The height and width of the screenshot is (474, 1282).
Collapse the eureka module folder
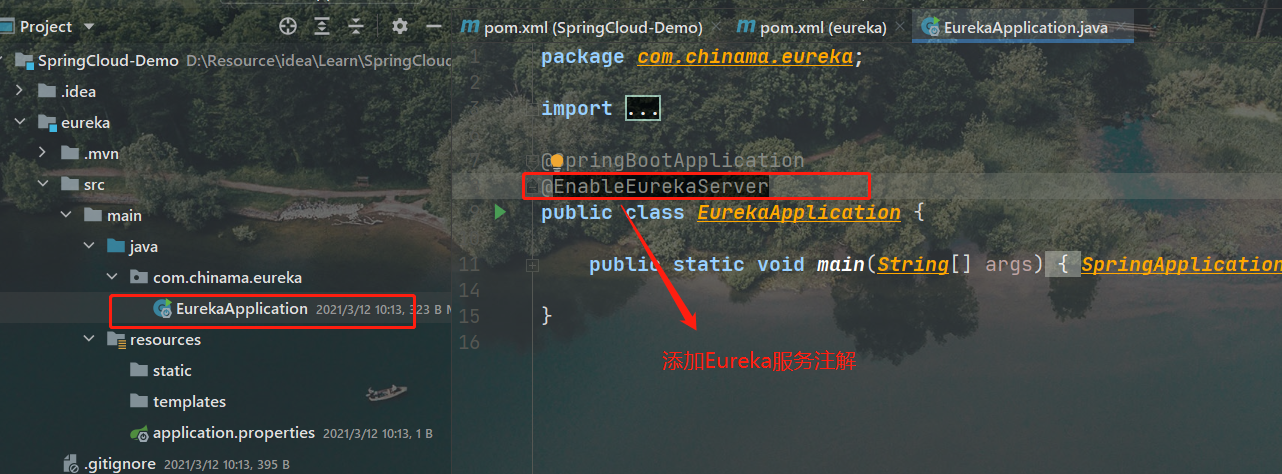click(20, 122)
